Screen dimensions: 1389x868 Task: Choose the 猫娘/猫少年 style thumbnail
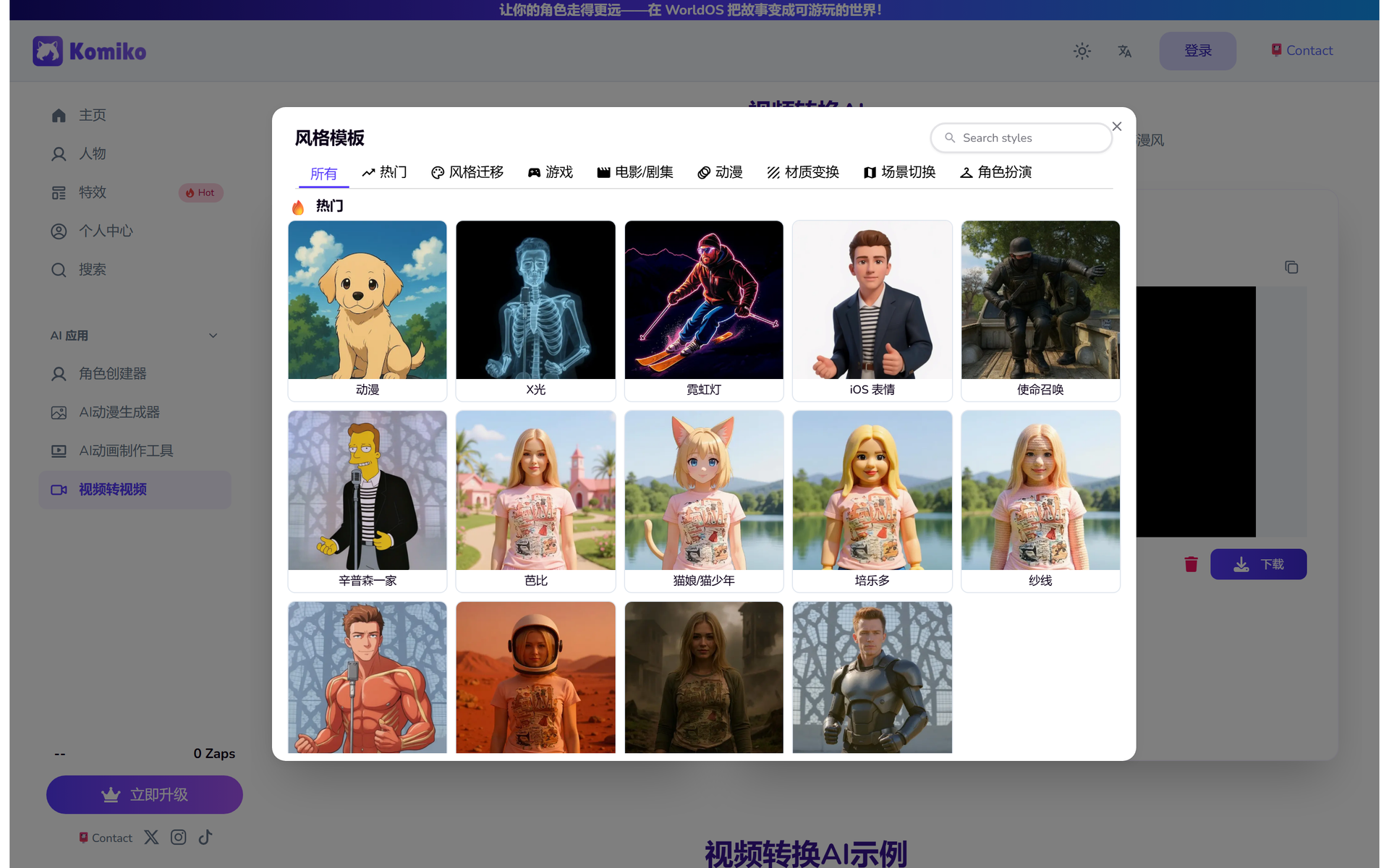[x=704, y=501]
